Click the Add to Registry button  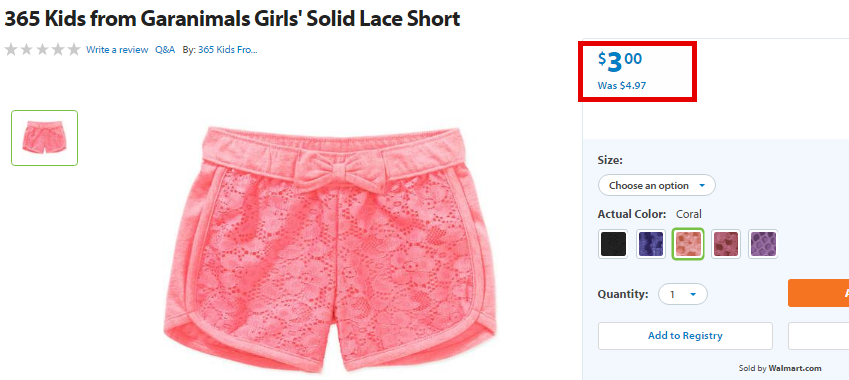[x=685, y=336]
